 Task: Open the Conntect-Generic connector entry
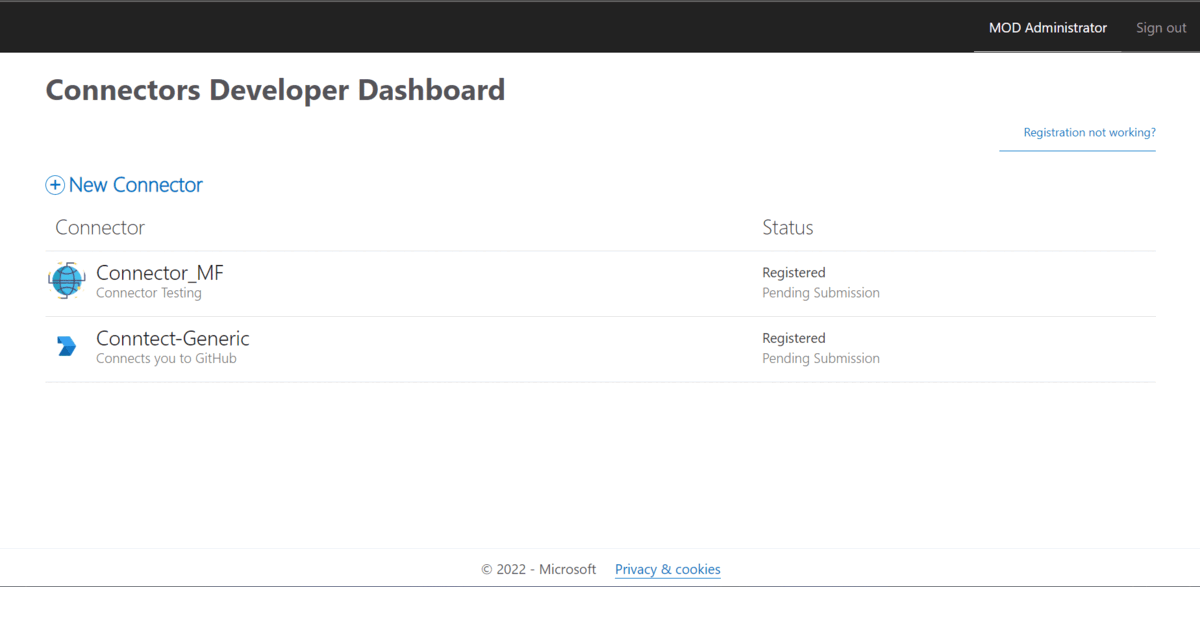click(172, 339)
